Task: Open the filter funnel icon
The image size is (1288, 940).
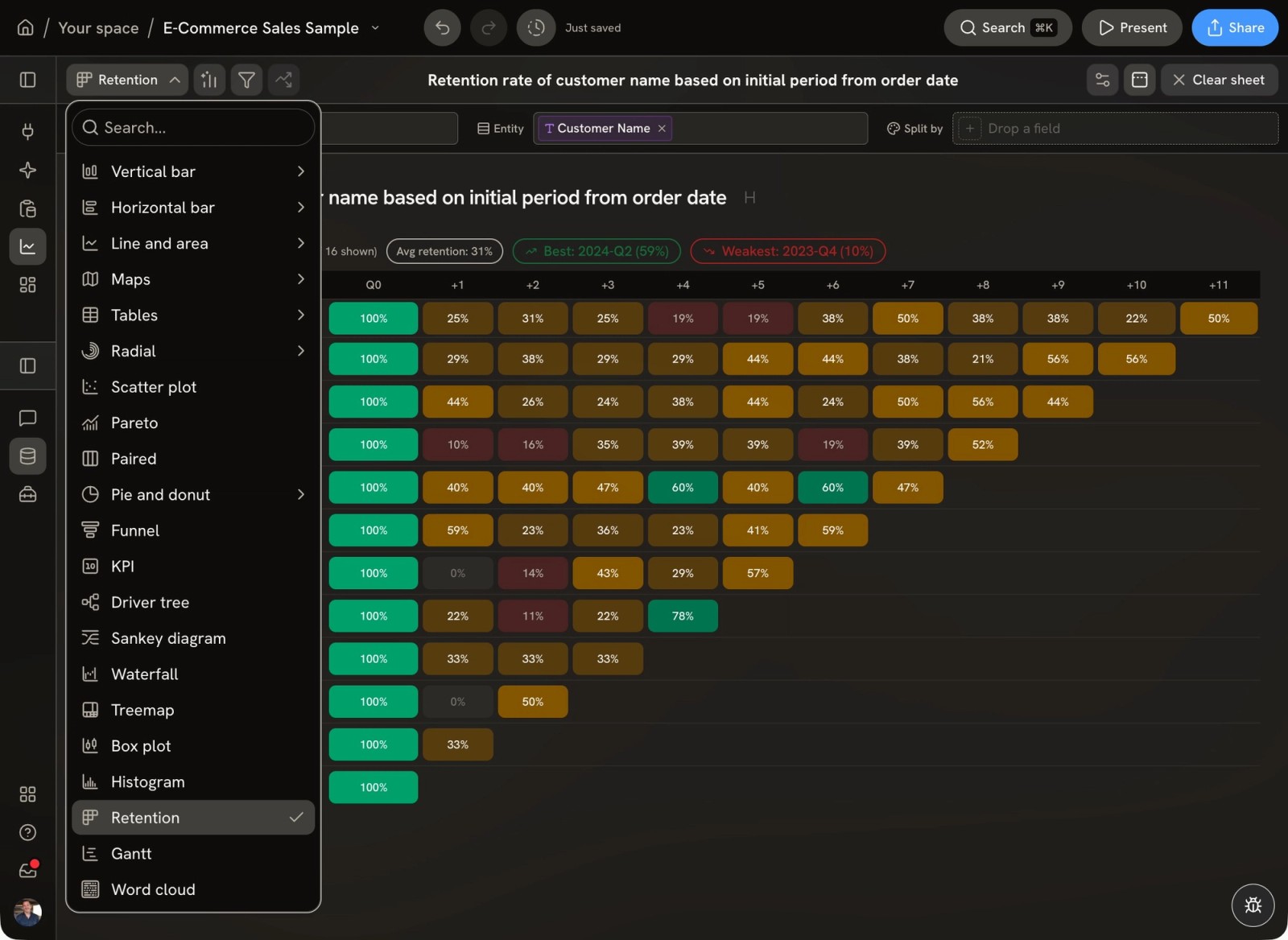Action: 246,80
